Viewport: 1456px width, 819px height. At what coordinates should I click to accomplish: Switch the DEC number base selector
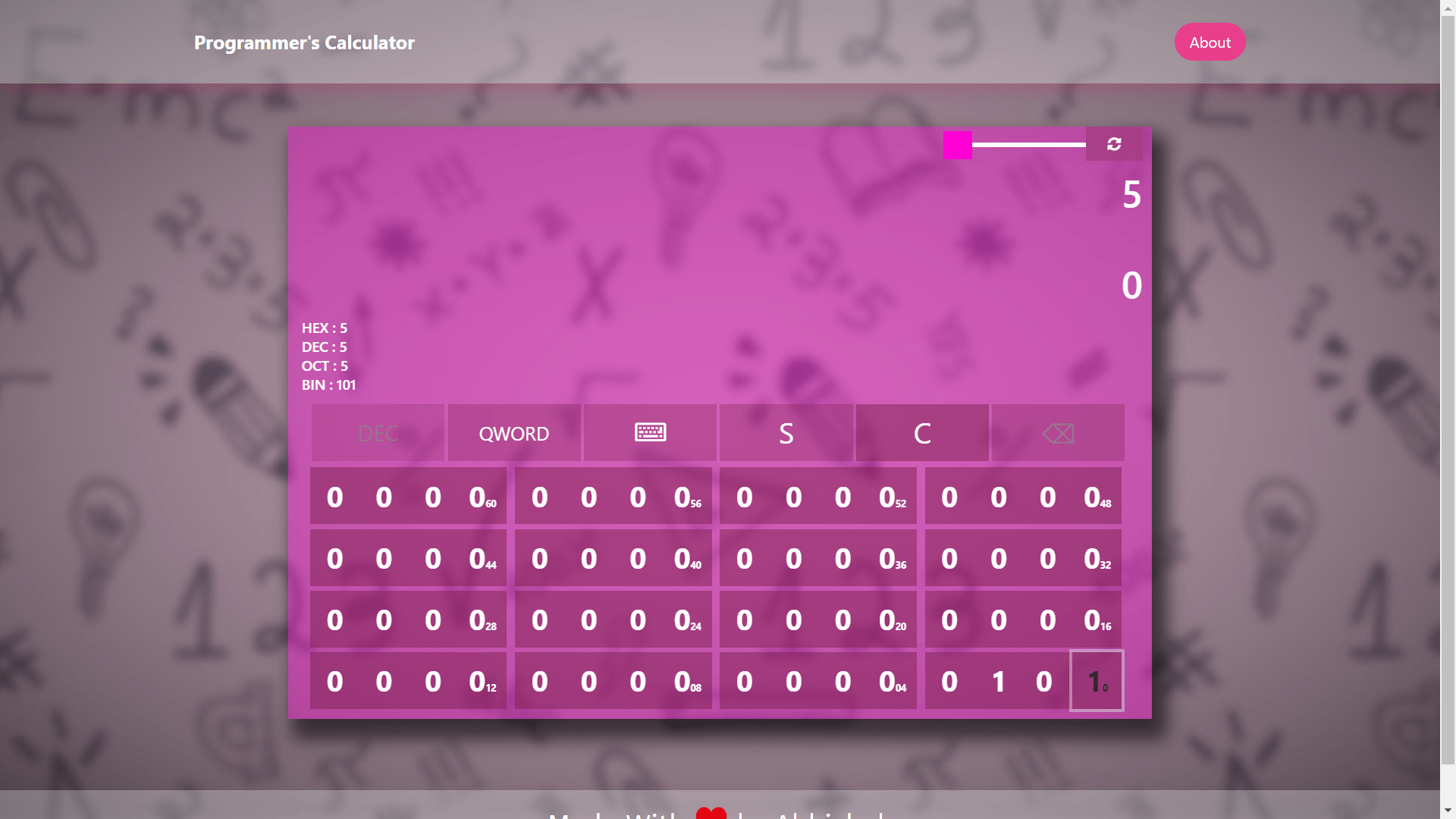click(378, 433)
